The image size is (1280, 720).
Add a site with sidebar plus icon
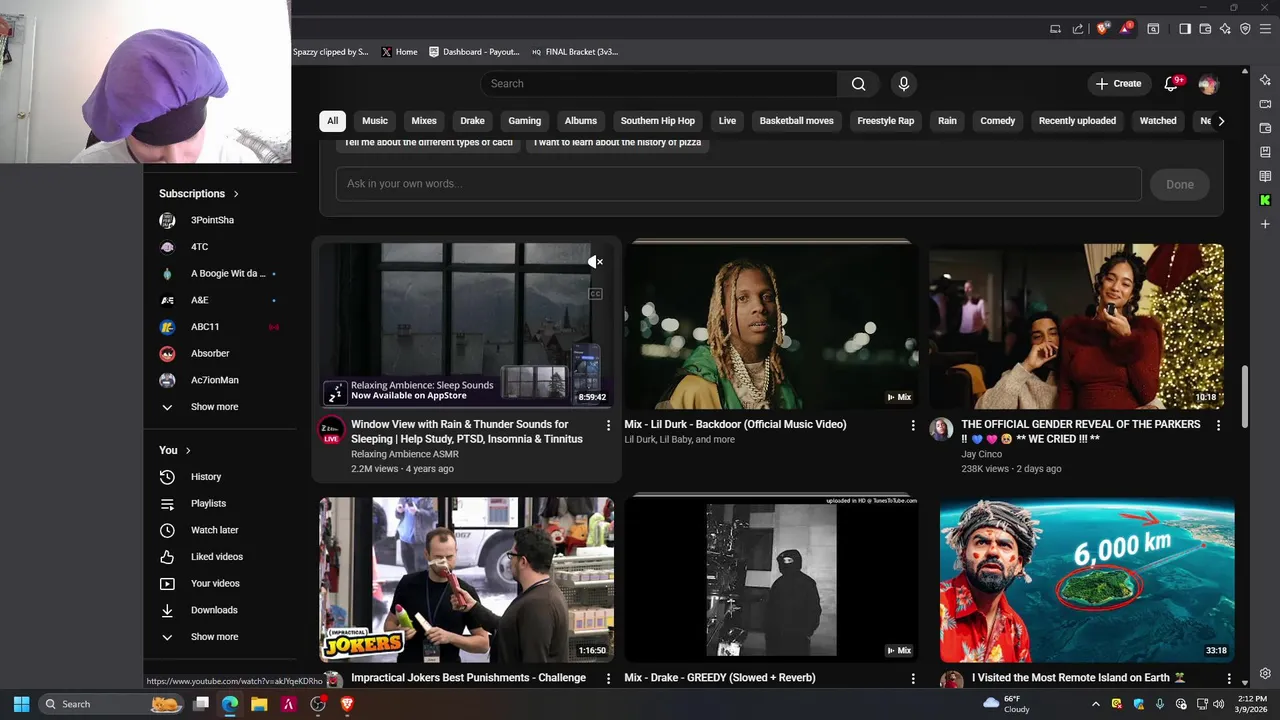pos(1265,224)
